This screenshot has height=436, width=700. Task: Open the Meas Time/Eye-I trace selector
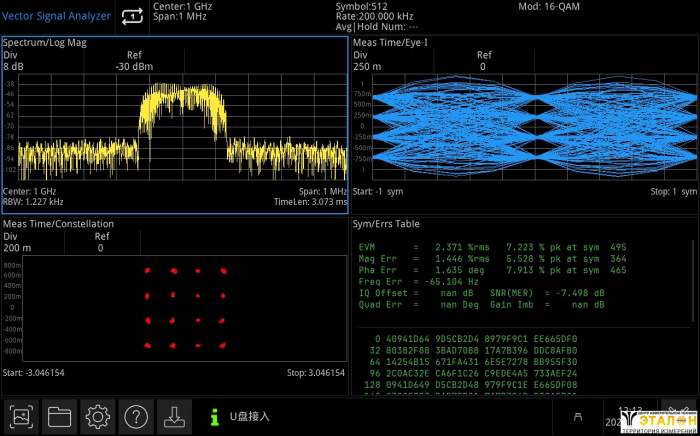(x=391, y=43)
